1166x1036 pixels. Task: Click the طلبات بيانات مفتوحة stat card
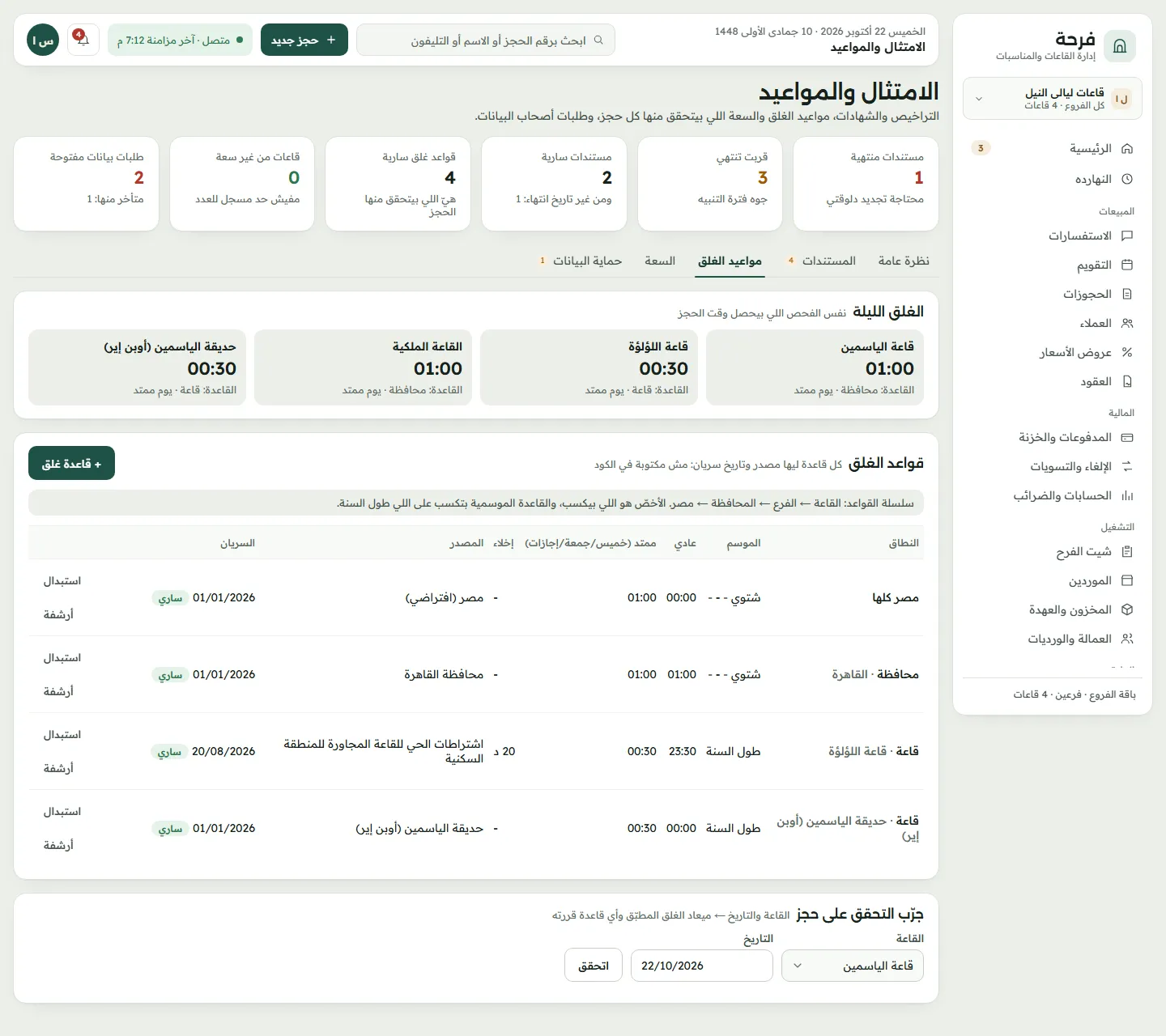[86, 184]
